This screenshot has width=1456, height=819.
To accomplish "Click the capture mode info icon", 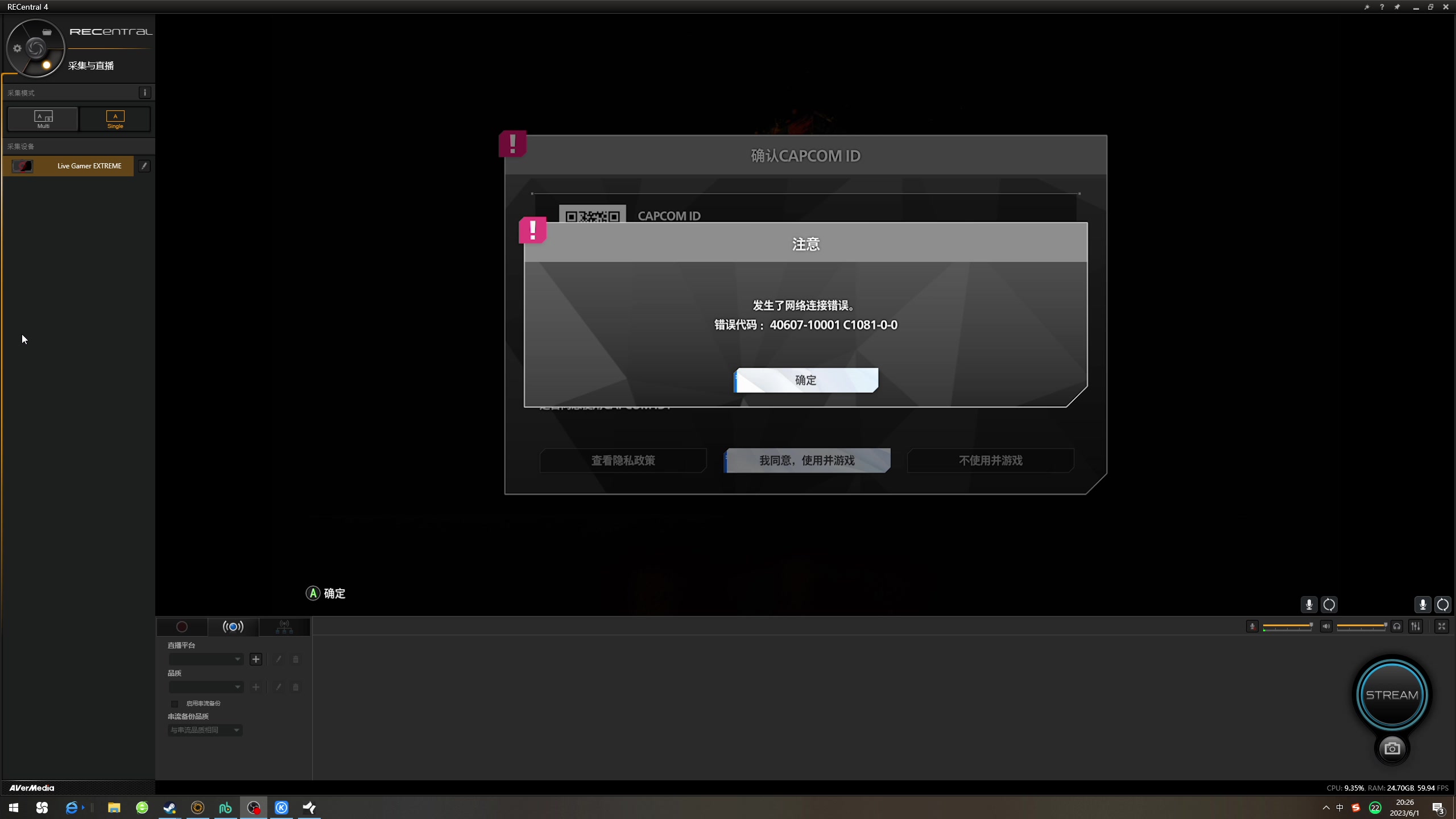I will (145, 93).
